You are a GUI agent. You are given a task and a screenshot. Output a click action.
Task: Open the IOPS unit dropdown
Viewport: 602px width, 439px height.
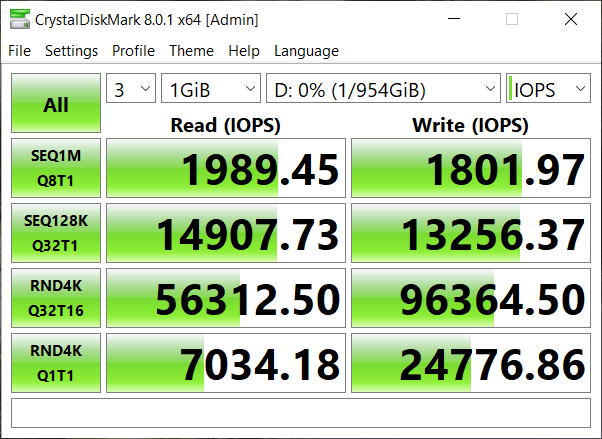click(x=548, y=88)
